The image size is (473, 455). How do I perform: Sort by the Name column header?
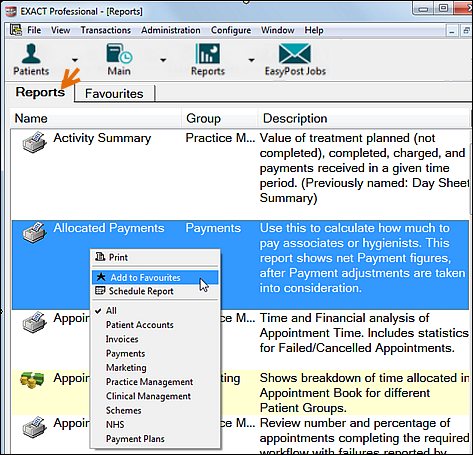pyautogui.click(x=96, y=118)
